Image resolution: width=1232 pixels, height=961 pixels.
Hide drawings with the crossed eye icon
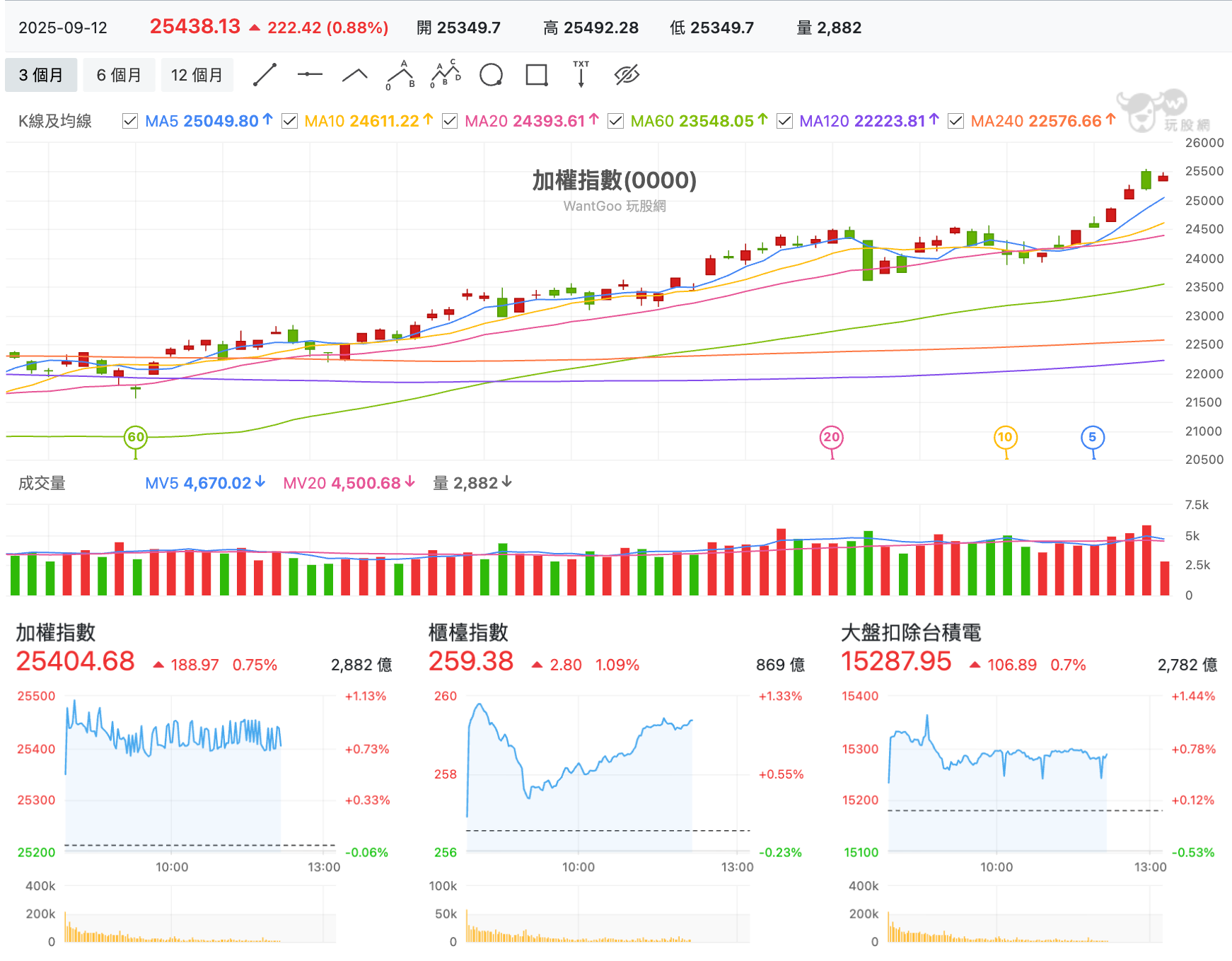(627, 74)
